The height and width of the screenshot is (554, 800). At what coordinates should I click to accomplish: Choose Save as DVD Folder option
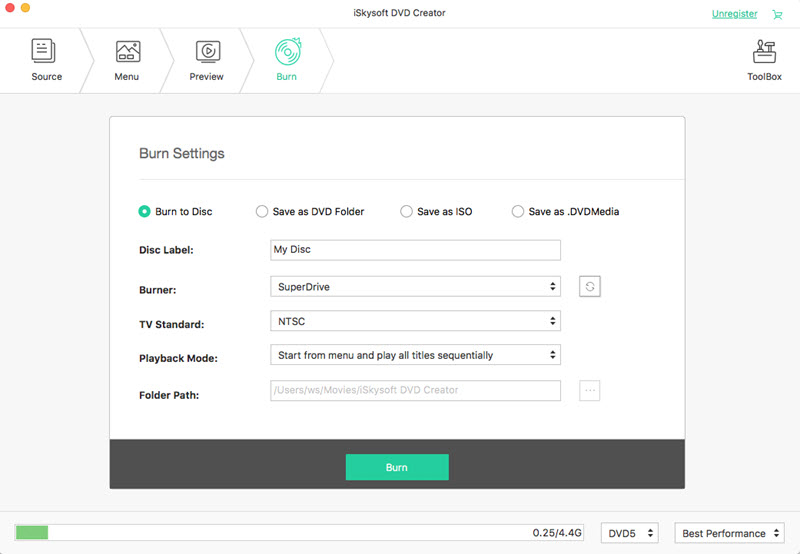pyautogui.click(x=262, y=211)
